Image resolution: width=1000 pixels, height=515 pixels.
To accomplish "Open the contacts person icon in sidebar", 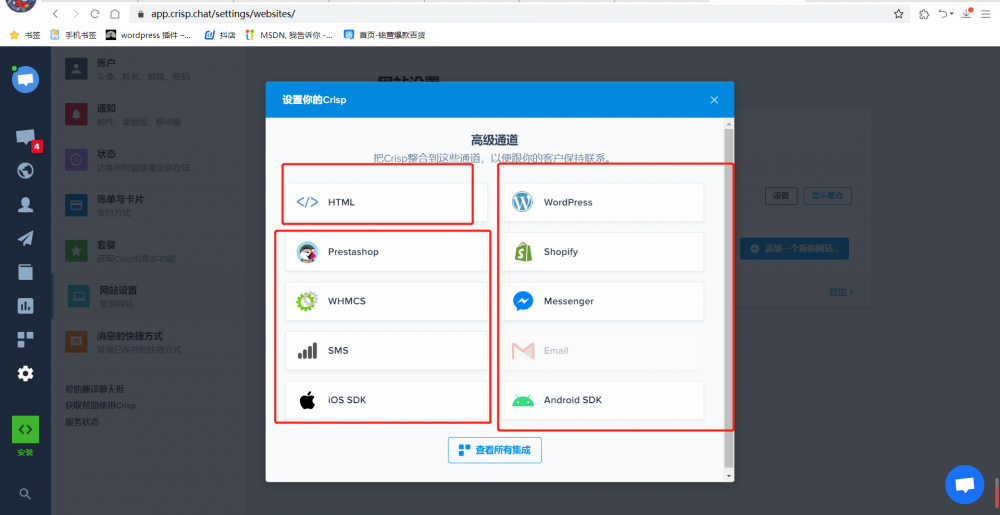I will coord(25,205).
